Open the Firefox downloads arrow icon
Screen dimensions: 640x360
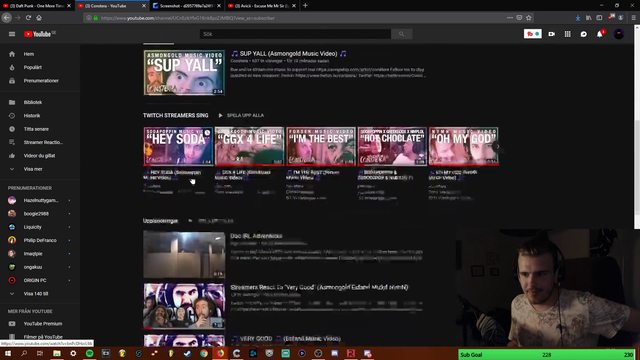(x=578, y=18)
